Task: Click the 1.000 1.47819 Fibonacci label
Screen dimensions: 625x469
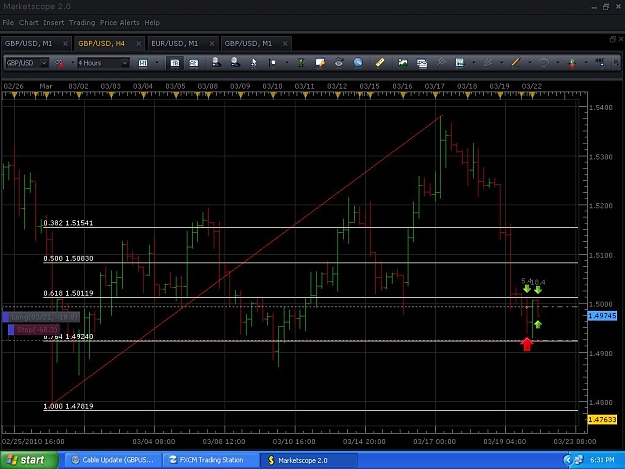Action: [68, 406]
